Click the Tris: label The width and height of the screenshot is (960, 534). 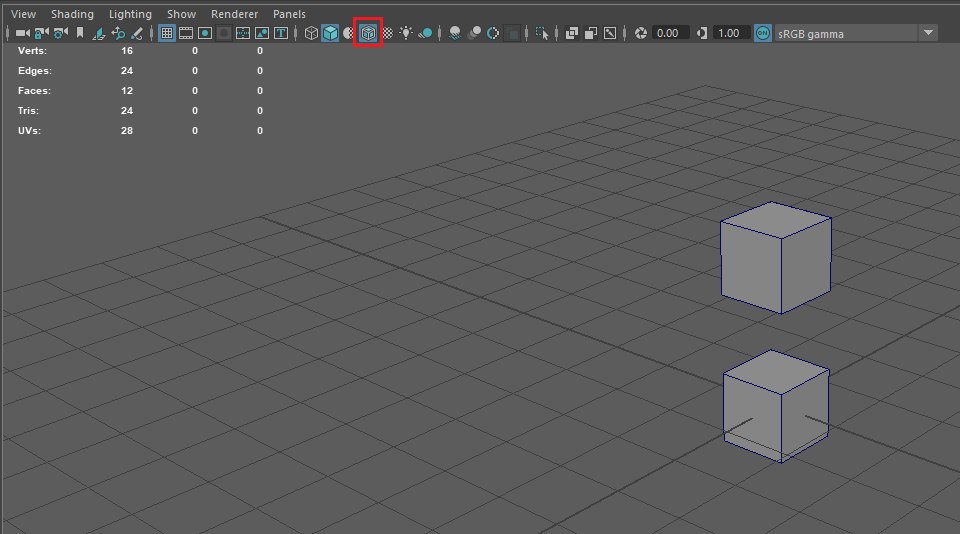pyautogui.click(x=28, y=111)
